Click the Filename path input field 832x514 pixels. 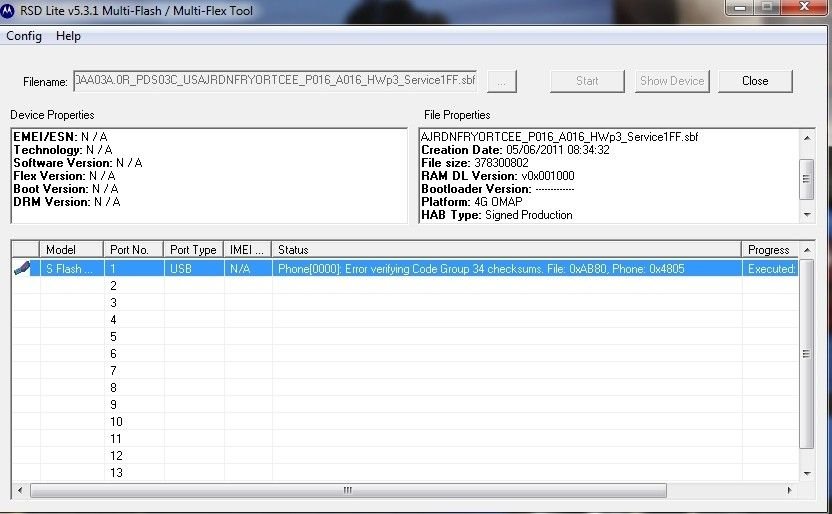(x=275, y=81)
